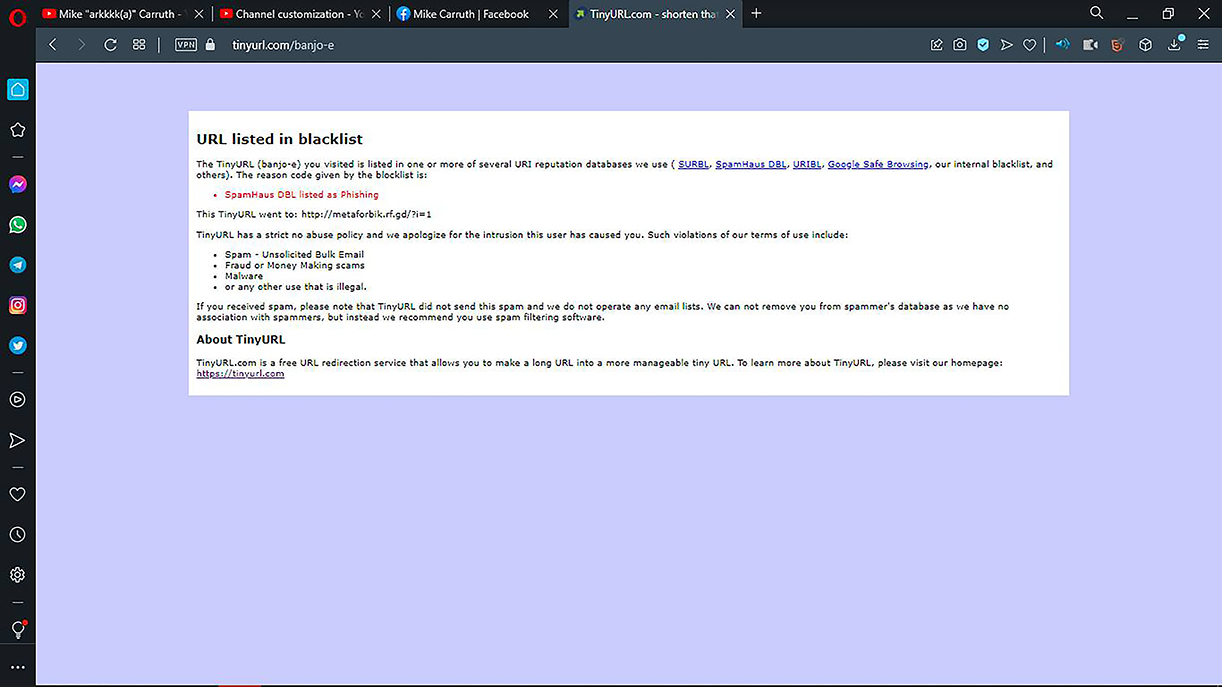
Task: Launch Telegram sidebar panel
Action: click(x=17, y=265)
